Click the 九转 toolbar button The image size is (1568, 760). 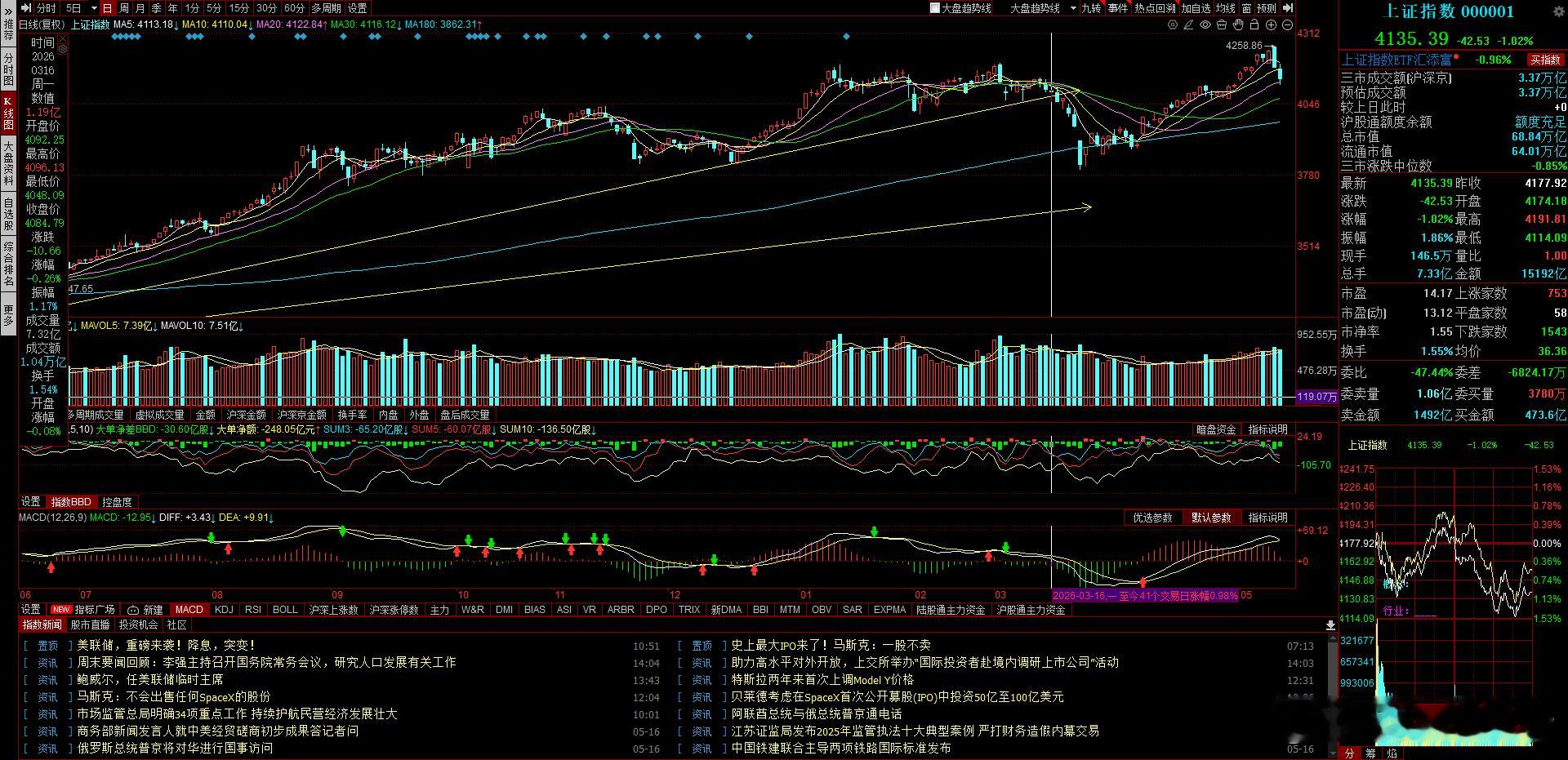[1091, 8]
